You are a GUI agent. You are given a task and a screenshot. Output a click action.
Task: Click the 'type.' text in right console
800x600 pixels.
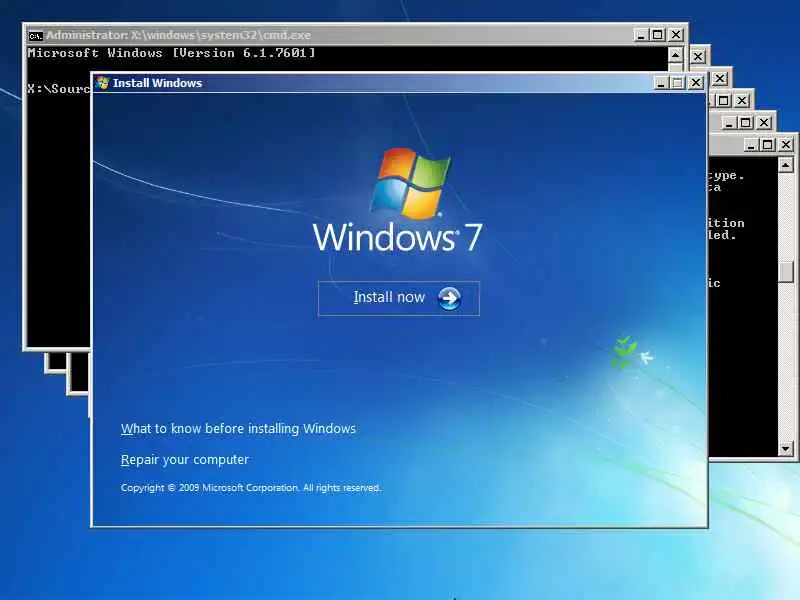tap(727, 176)
